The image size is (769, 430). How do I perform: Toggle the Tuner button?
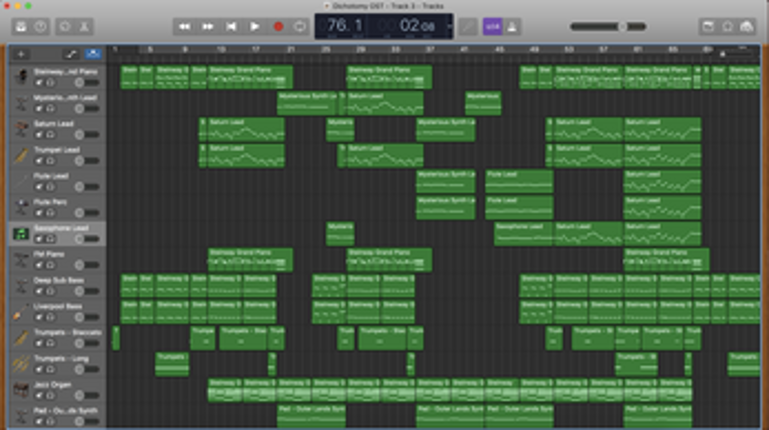[x=468, y=26]
